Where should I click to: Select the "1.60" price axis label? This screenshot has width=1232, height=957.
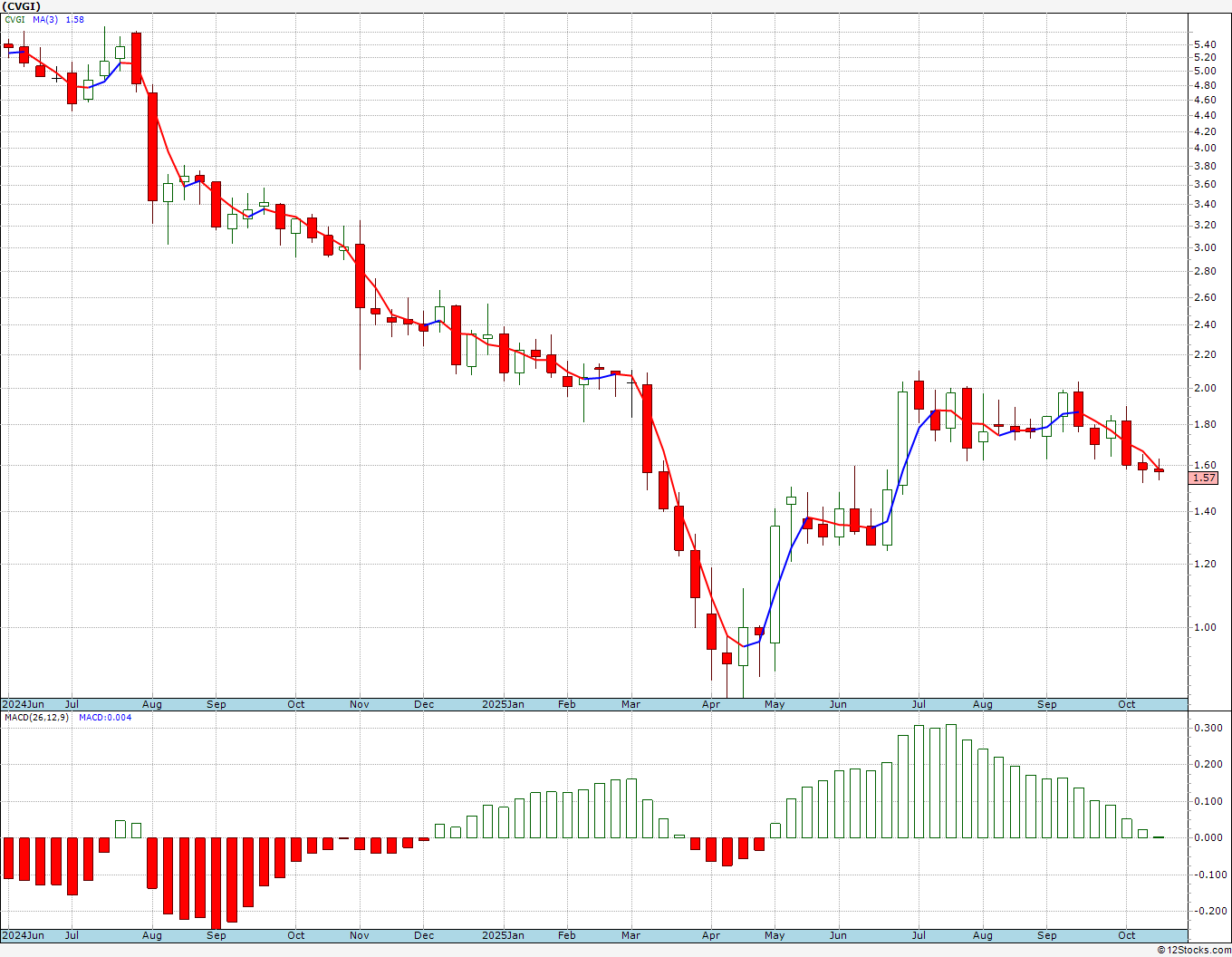pos(1205,465)
